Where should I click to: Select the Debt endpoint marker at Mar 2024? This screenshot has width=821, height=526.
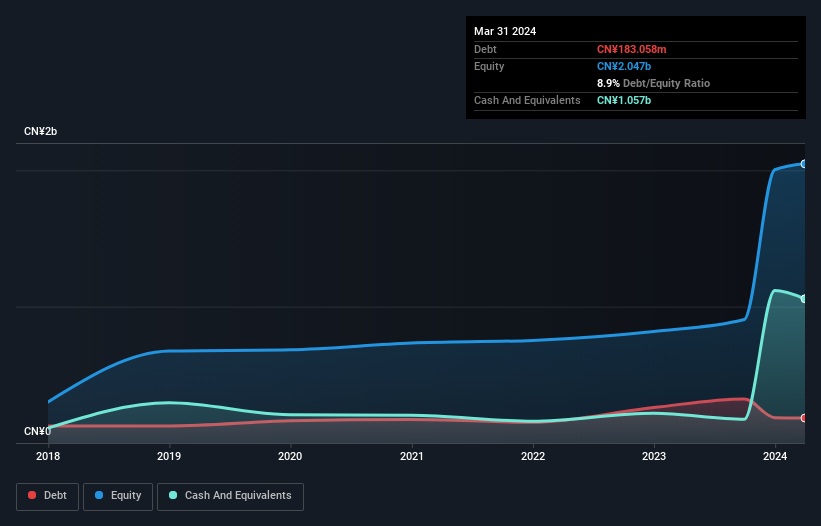(x=804, y=418)
